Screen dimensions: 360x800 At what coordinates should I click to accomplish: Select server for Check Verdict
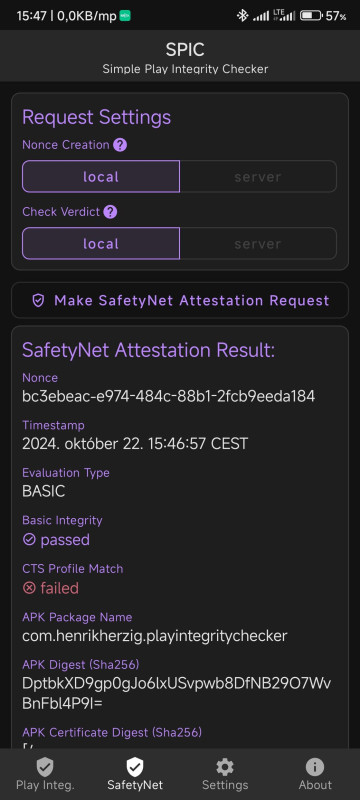tap(258, 243)
